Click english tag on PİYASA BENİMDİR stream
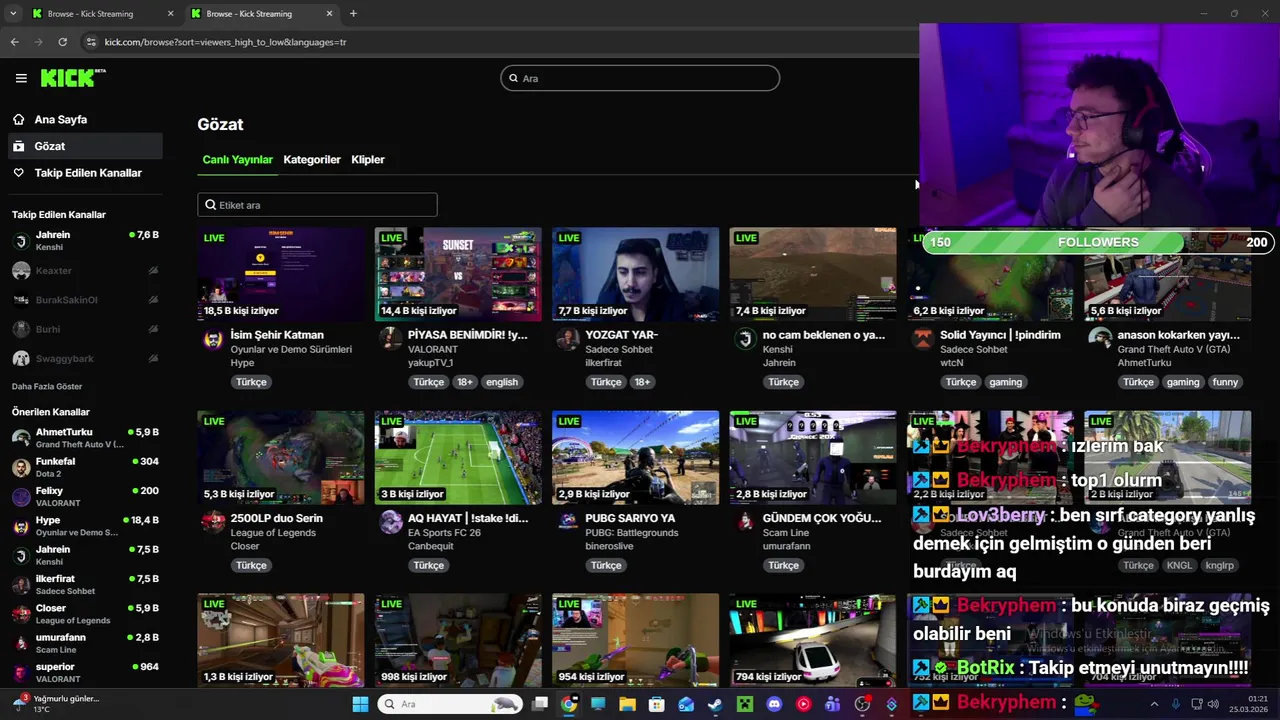This screenshot has height=720, width=1280. click(502, 382)
